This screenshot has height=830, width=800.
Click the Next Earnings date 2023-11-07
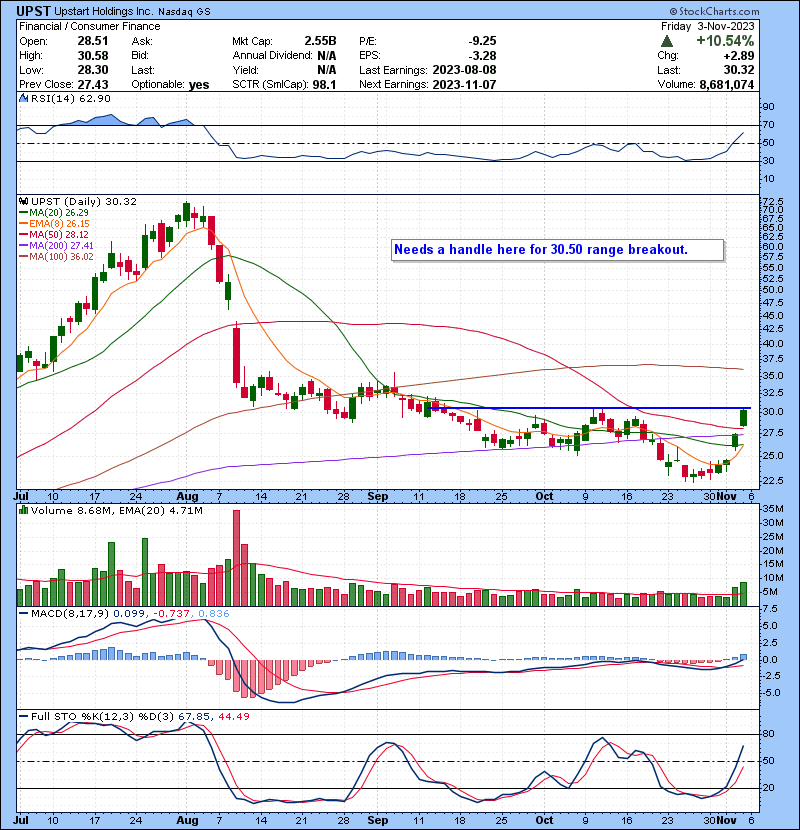click(464, 85)
